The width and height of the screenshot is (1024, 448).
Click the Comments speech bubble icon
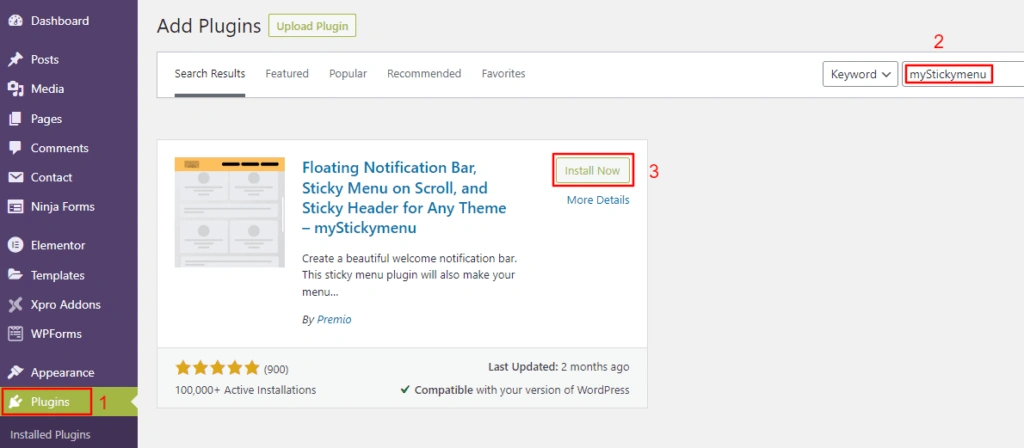[x=15, y=148]
